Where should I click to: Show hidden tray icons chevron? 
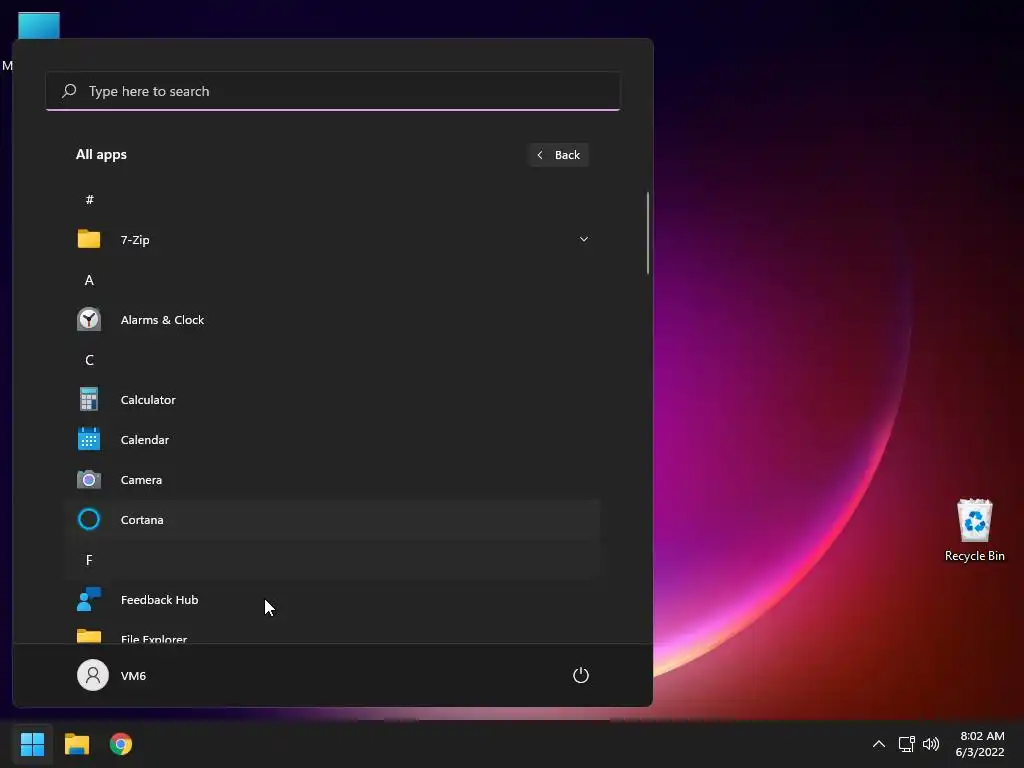[879, 743]
